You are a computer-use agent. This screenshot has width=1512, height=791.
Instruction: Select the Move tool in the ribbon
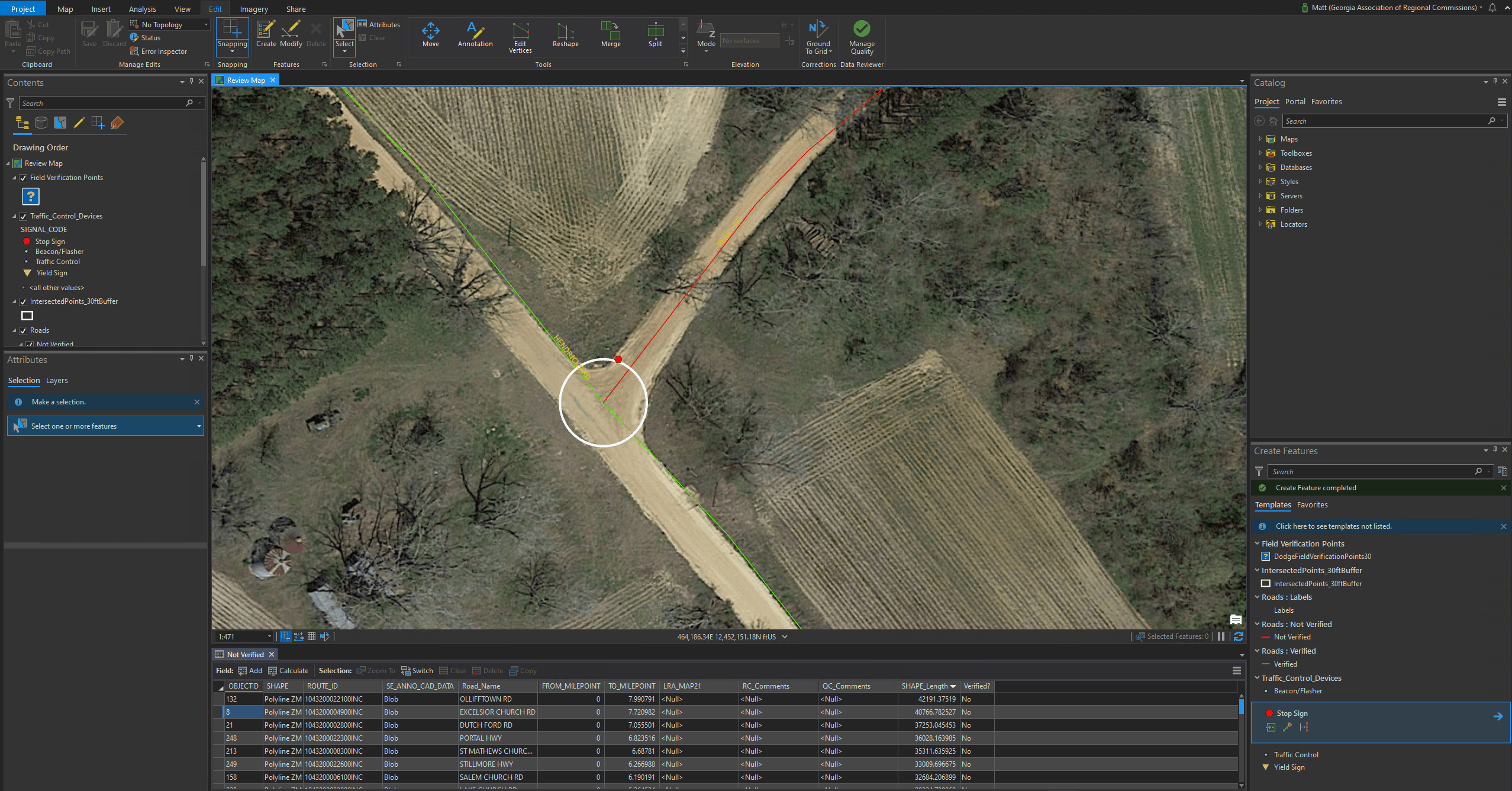[x=431, y=34]
